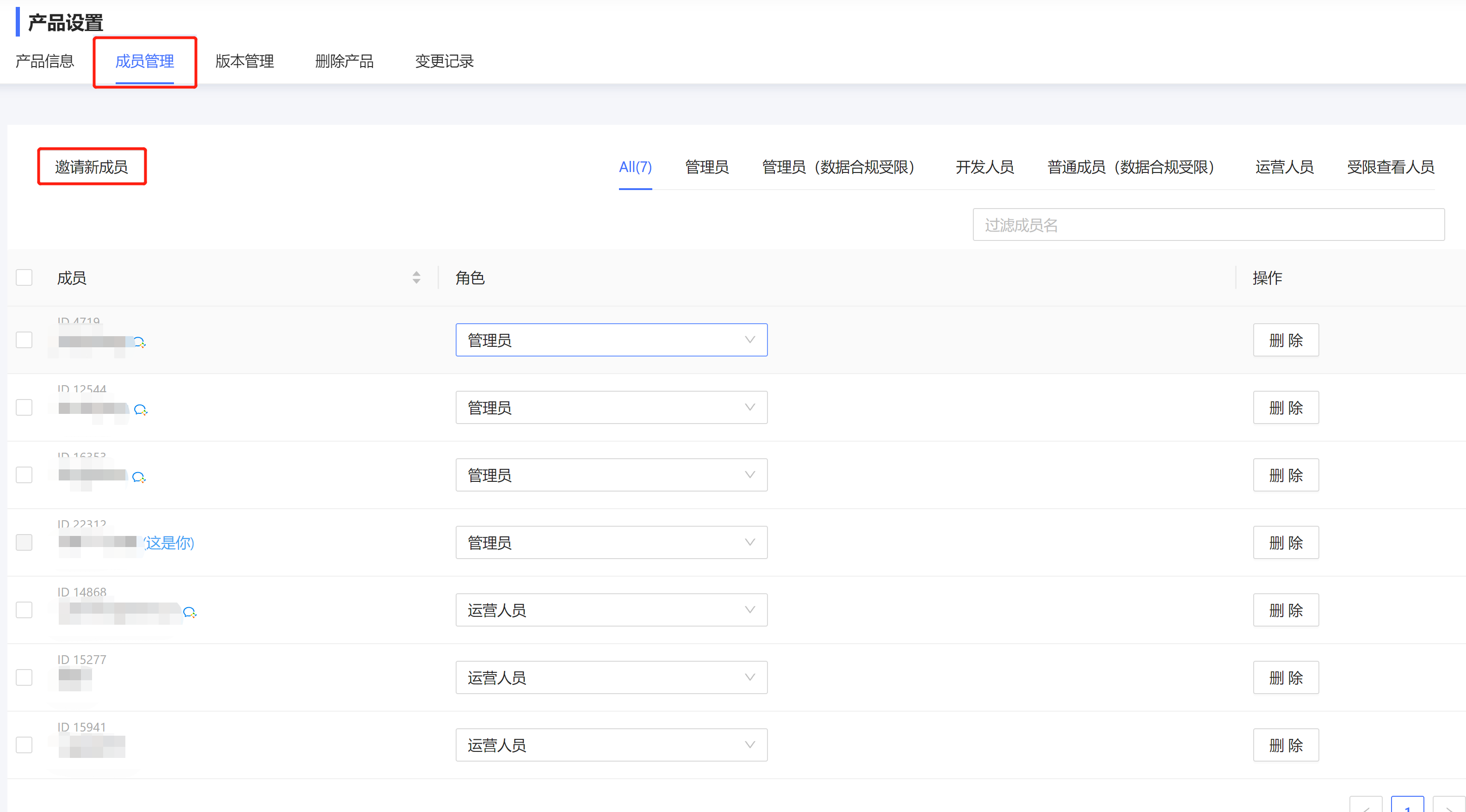The height and width of the screenshot is (812, 1466).
Task: Filter by 受限查看人员
Action: tap(1390, 167)
